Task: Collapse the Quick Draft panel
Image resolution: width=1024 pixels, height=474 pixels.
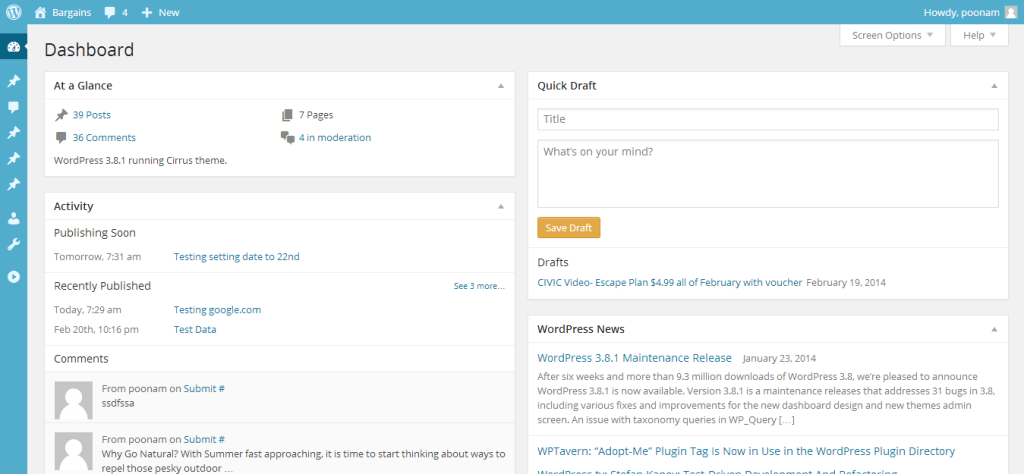Action: (994, 86)
